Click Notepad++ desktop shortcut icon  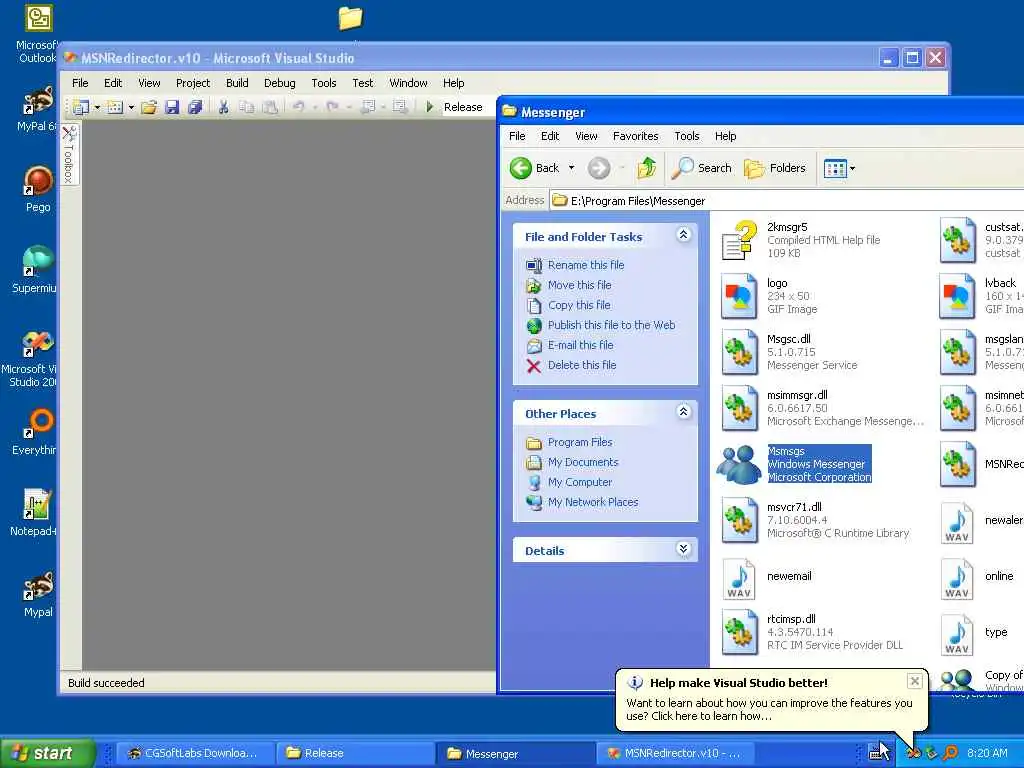point(37,505)
